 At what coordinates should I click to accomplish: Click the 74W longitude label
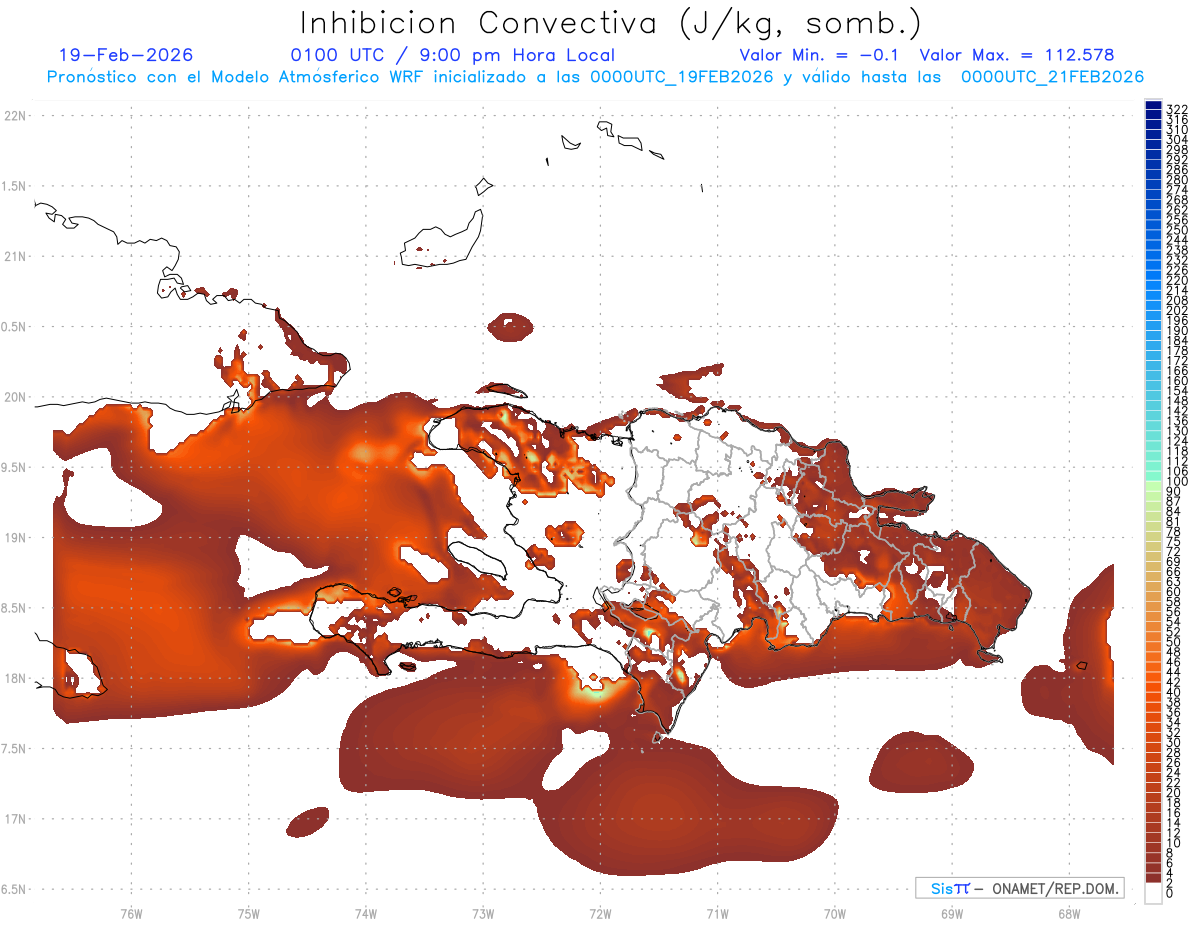[x=365, y=913]
